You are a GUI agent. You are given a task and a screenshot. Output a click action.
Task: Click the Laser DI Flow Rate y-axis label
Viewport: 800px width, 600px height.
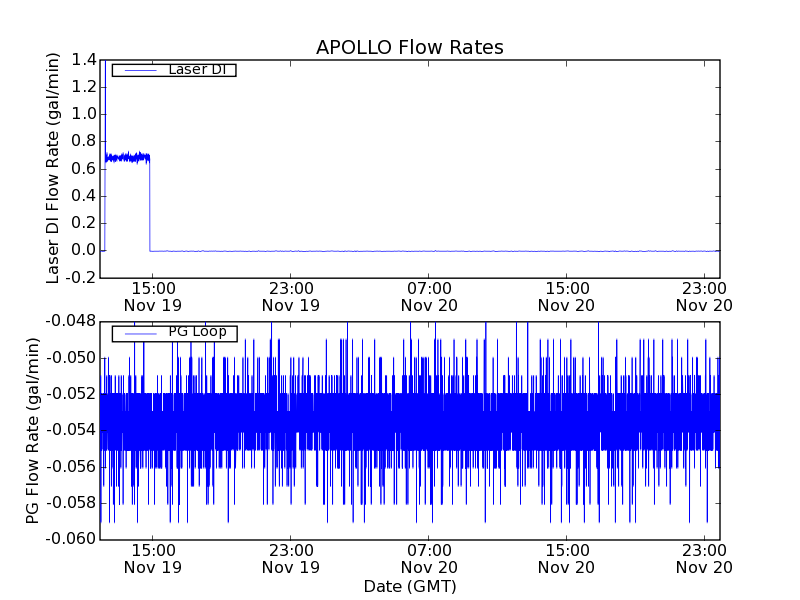[x=54, y=168]
